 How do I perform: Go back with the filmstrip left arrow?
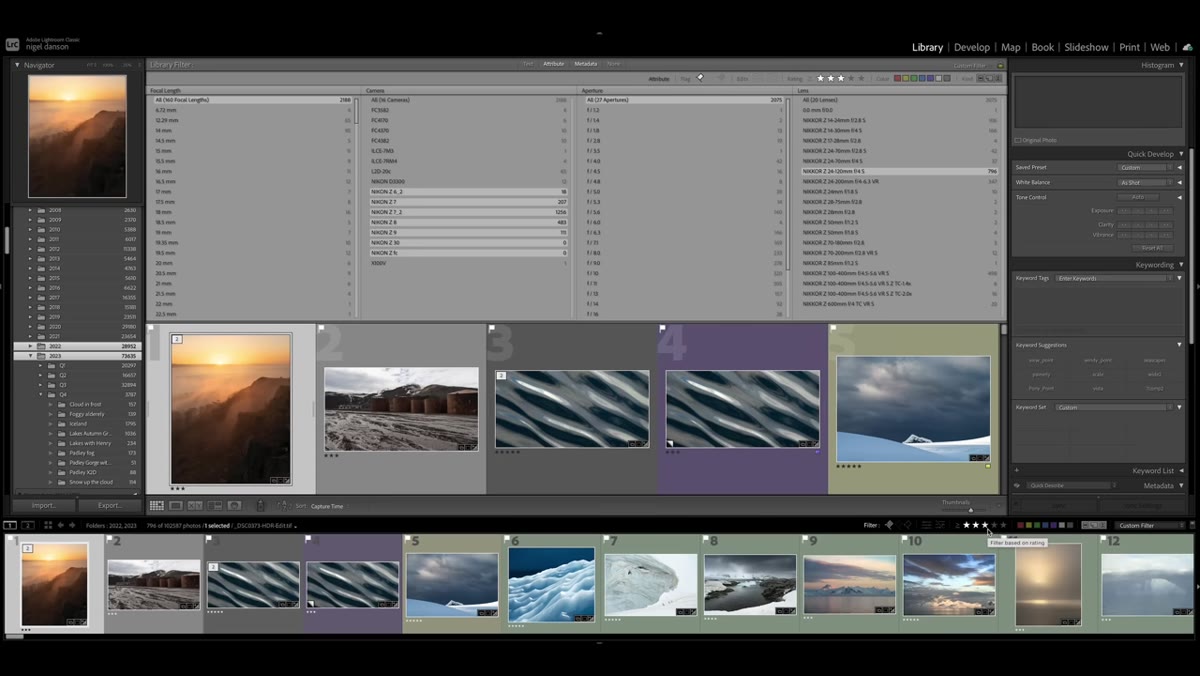pyautogui.click(x=60, y=525)
